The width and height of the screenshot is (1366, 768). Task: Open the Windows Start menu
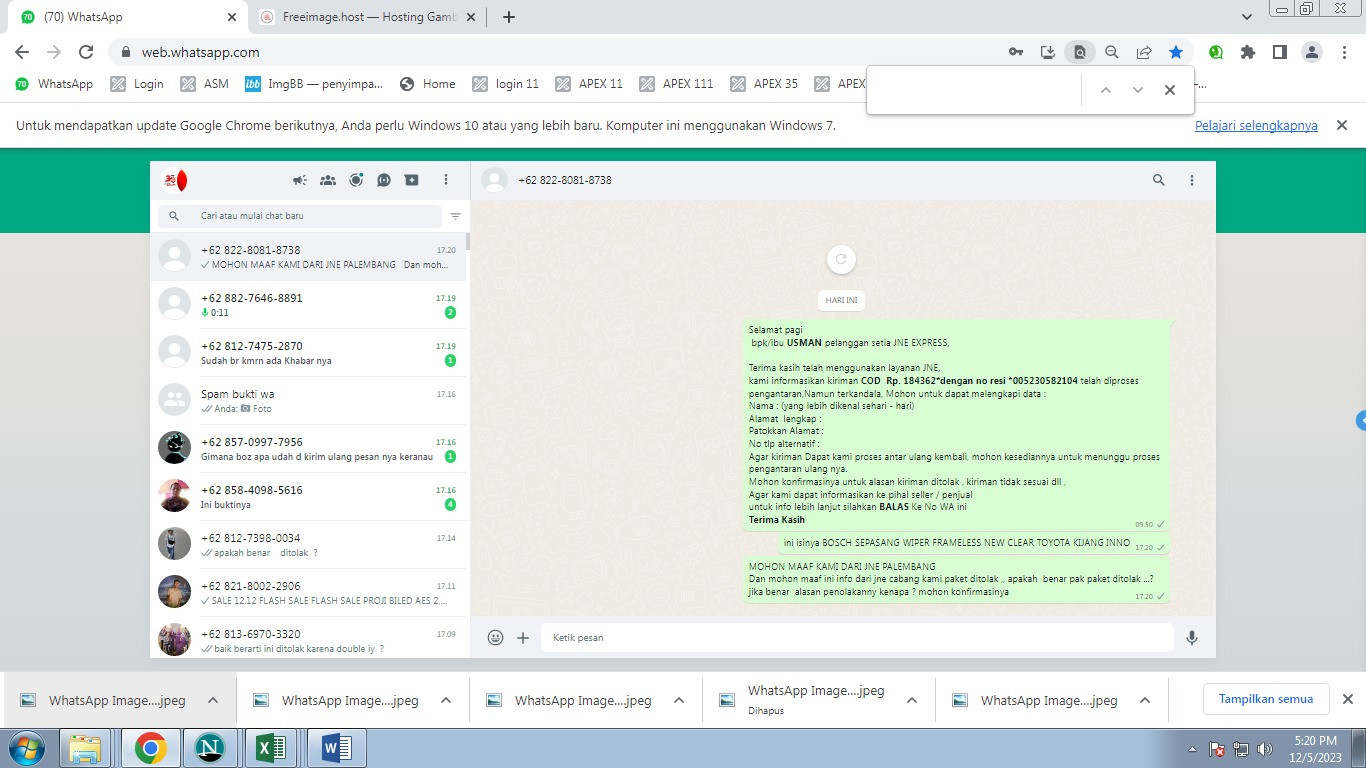tap(25, 748)
